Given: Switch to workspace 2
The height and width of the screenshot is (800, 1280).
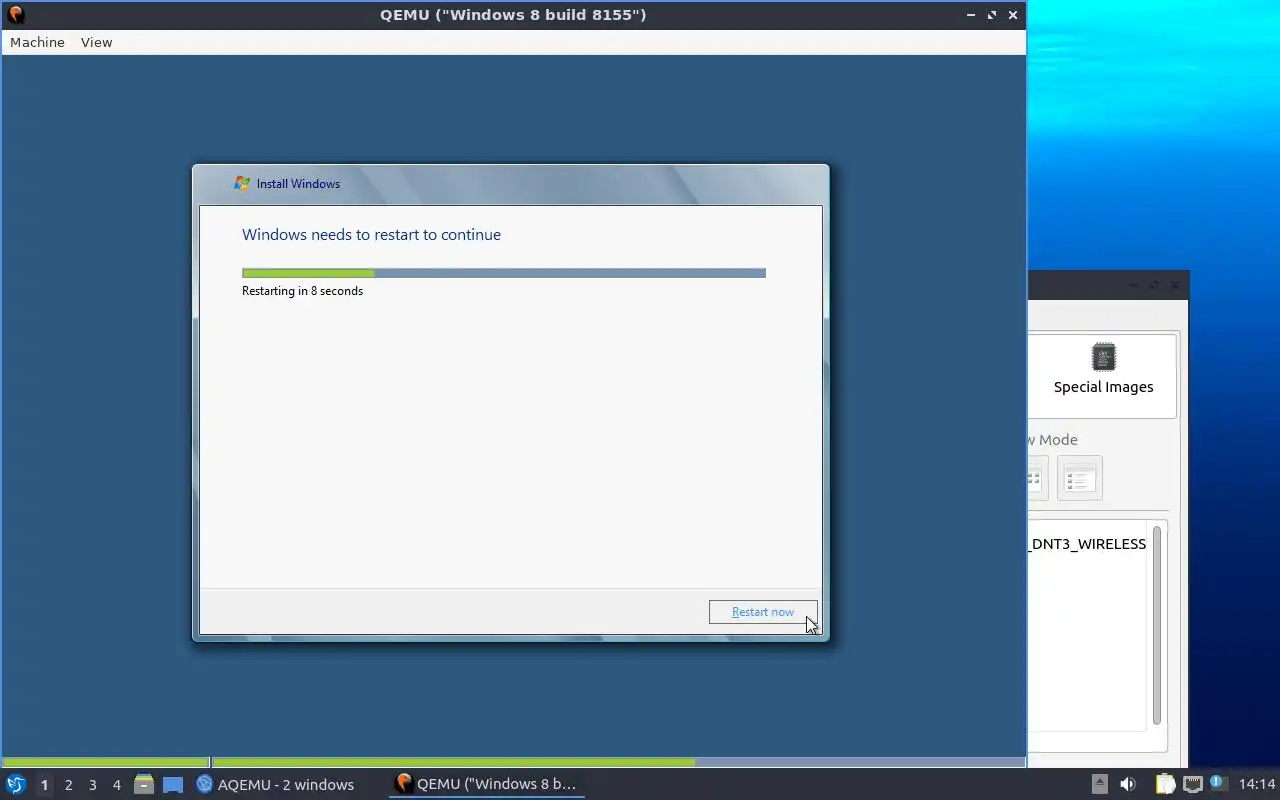Looking at the screenshot, I should pyautogui.click(x=68, y=785).
